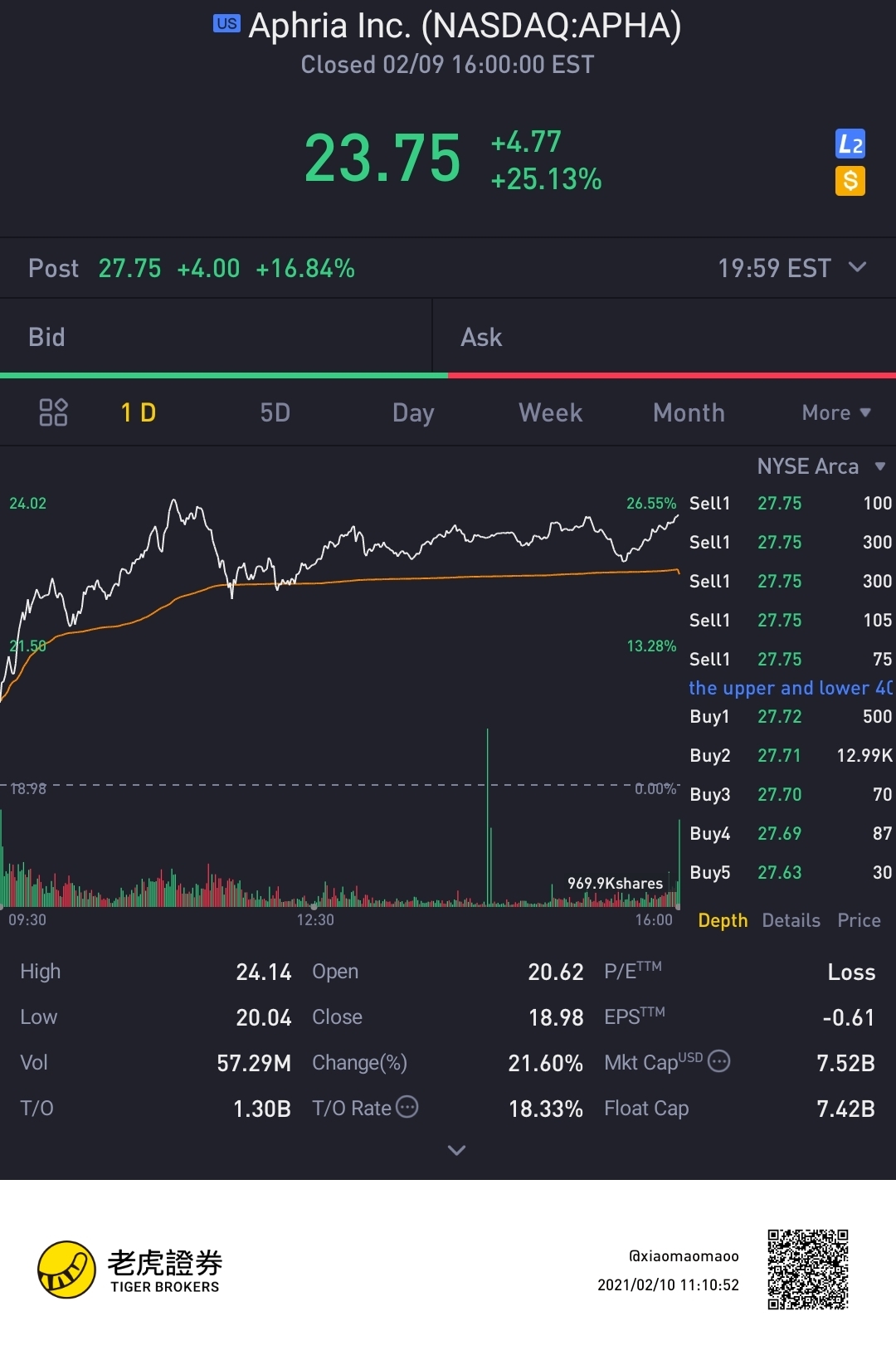The height and width of the screenshot is (1360, 896).
Task: Select the Depth tab
Action: pos(723,920)
